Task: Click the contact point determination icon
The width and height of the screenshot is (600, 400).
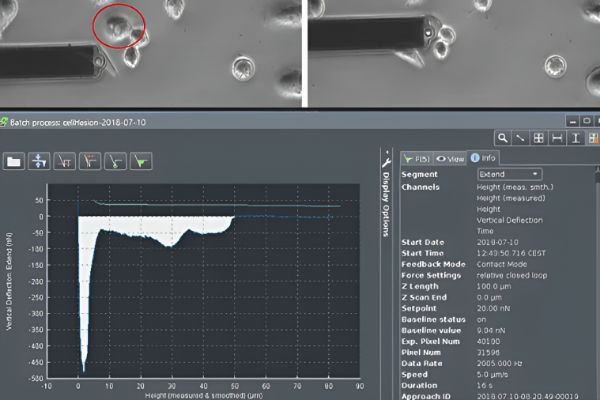Action: point(90,161)
